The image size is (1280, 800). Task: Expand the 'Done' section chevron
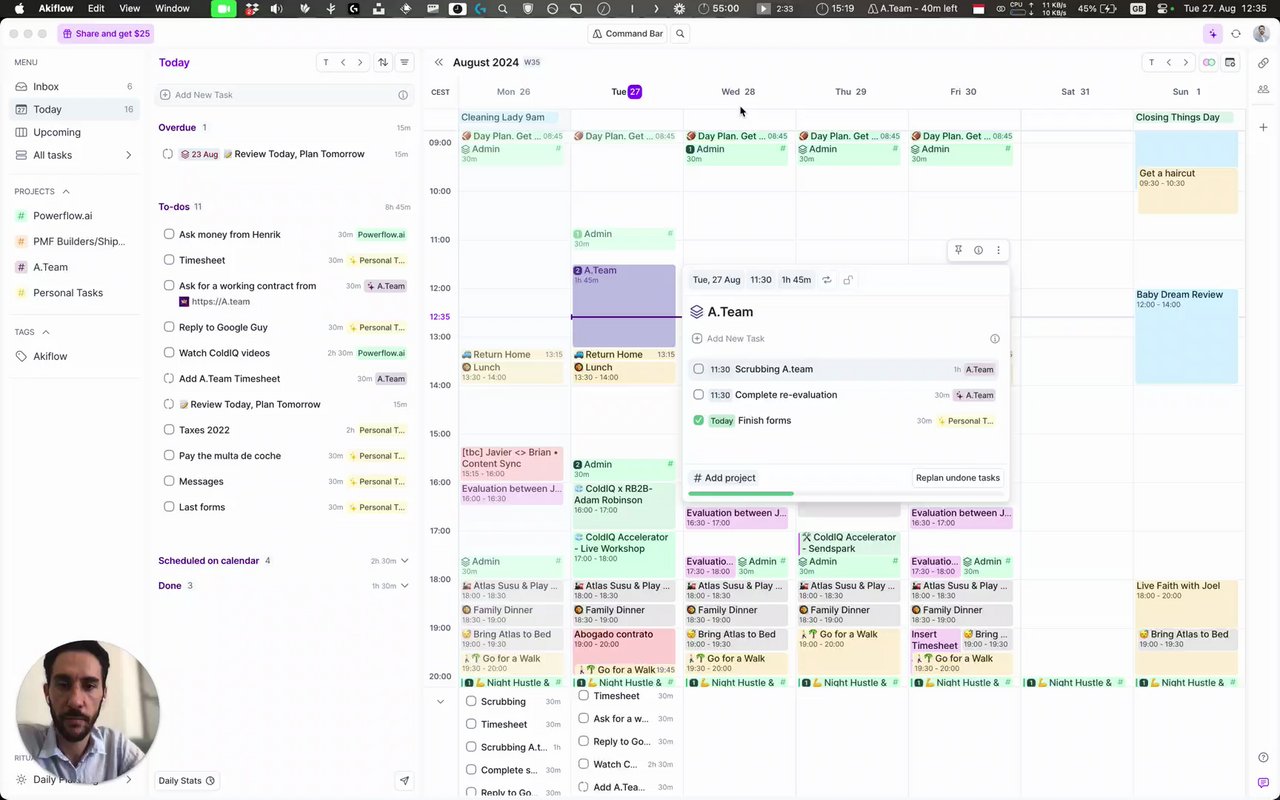coord(405,586)
